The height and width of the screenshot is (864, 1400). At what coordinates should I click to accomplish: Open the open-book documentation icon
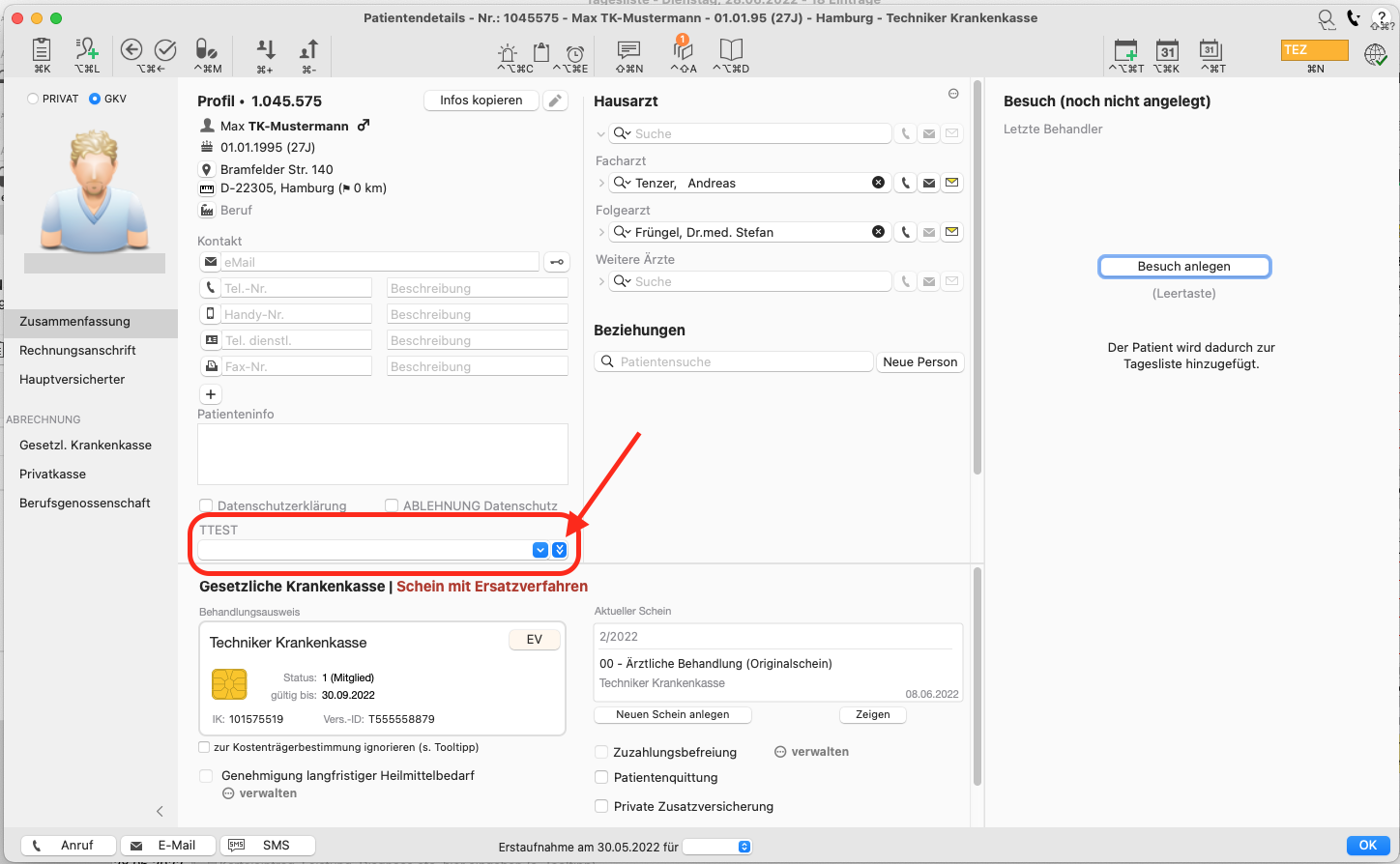point(731,50)
